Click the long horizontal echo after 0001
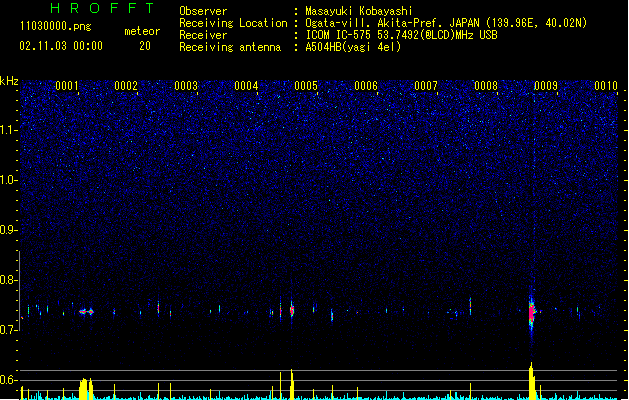629x400 pixels. pyautogui.click(x=86, y=311)
